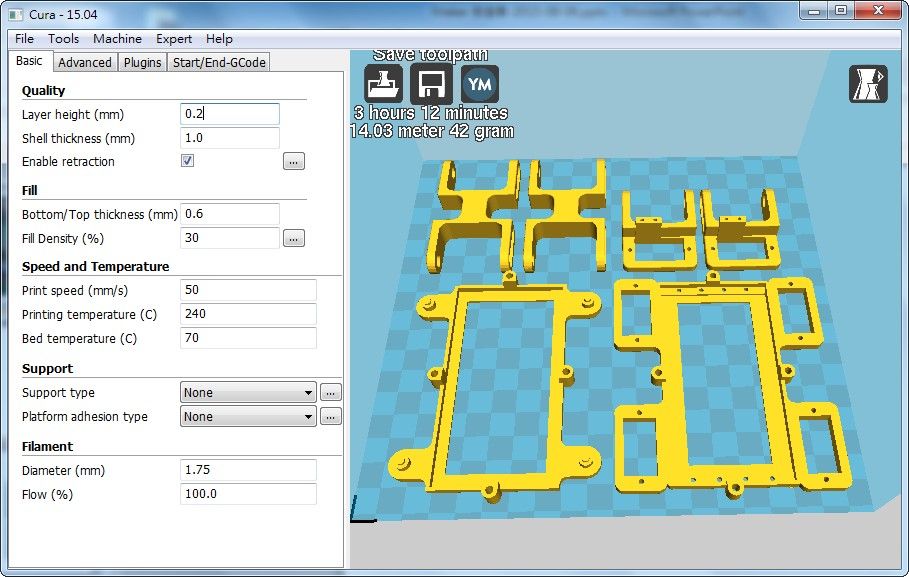Maximize the Cura window
Viewport: 909px width, 577px height.
(x=841, y=10)
